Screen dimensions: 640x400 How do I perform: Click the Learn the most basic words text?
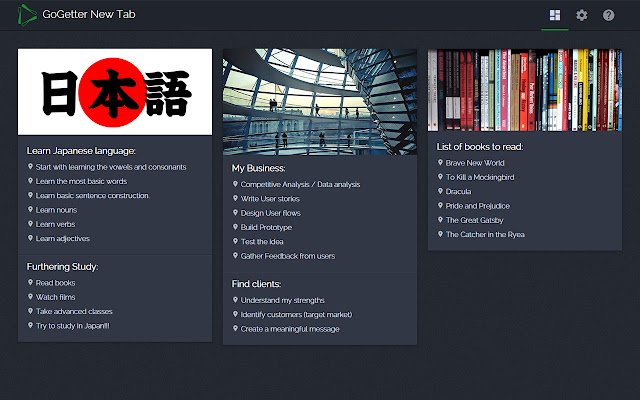pyautogui.click(x=81, y=181)
